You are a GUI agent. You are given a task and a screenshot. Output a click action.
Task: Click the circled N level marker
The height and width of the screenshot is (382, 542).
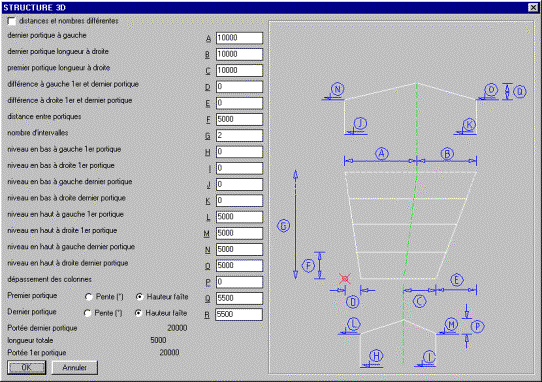[337, 89]
